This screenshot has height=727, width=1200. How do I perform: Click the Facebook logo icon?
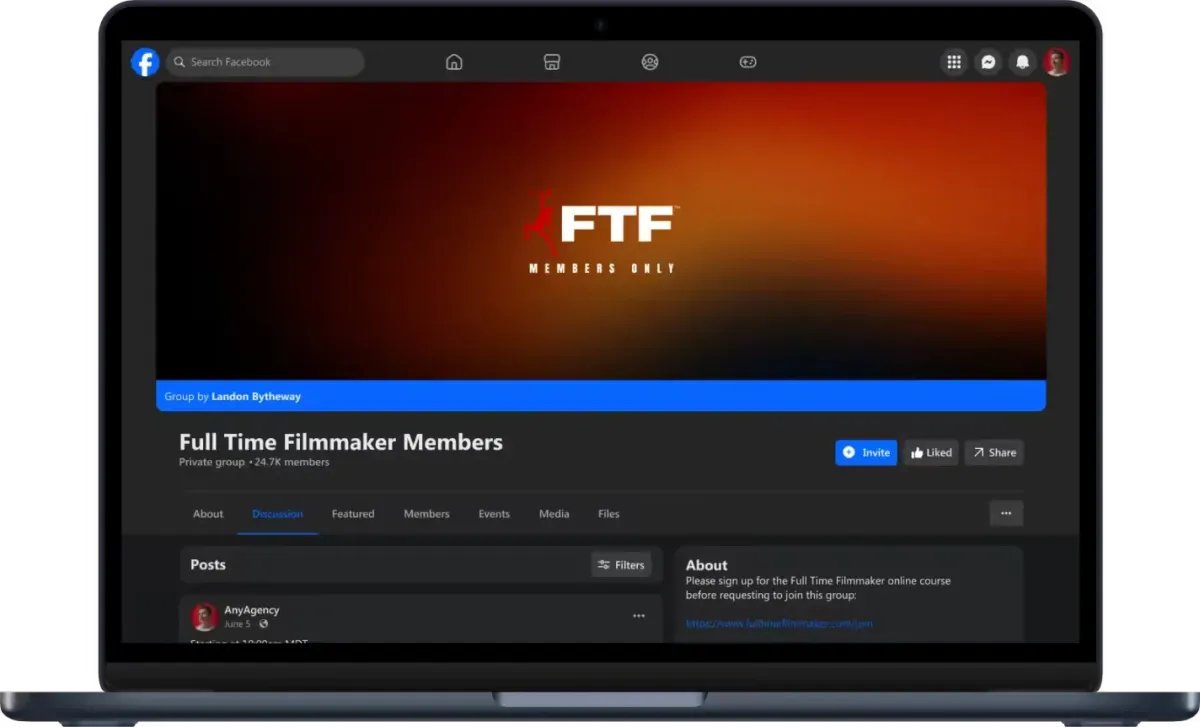click(x=145, y=62)
